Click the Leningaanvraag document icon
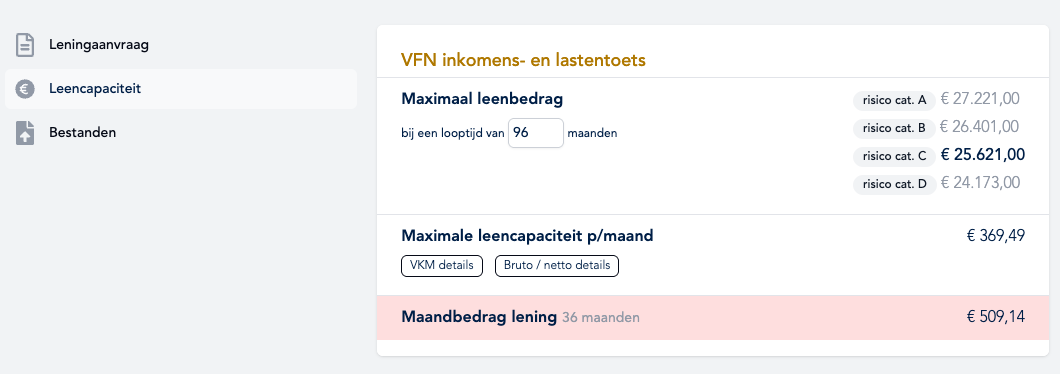 click(25, 45)
